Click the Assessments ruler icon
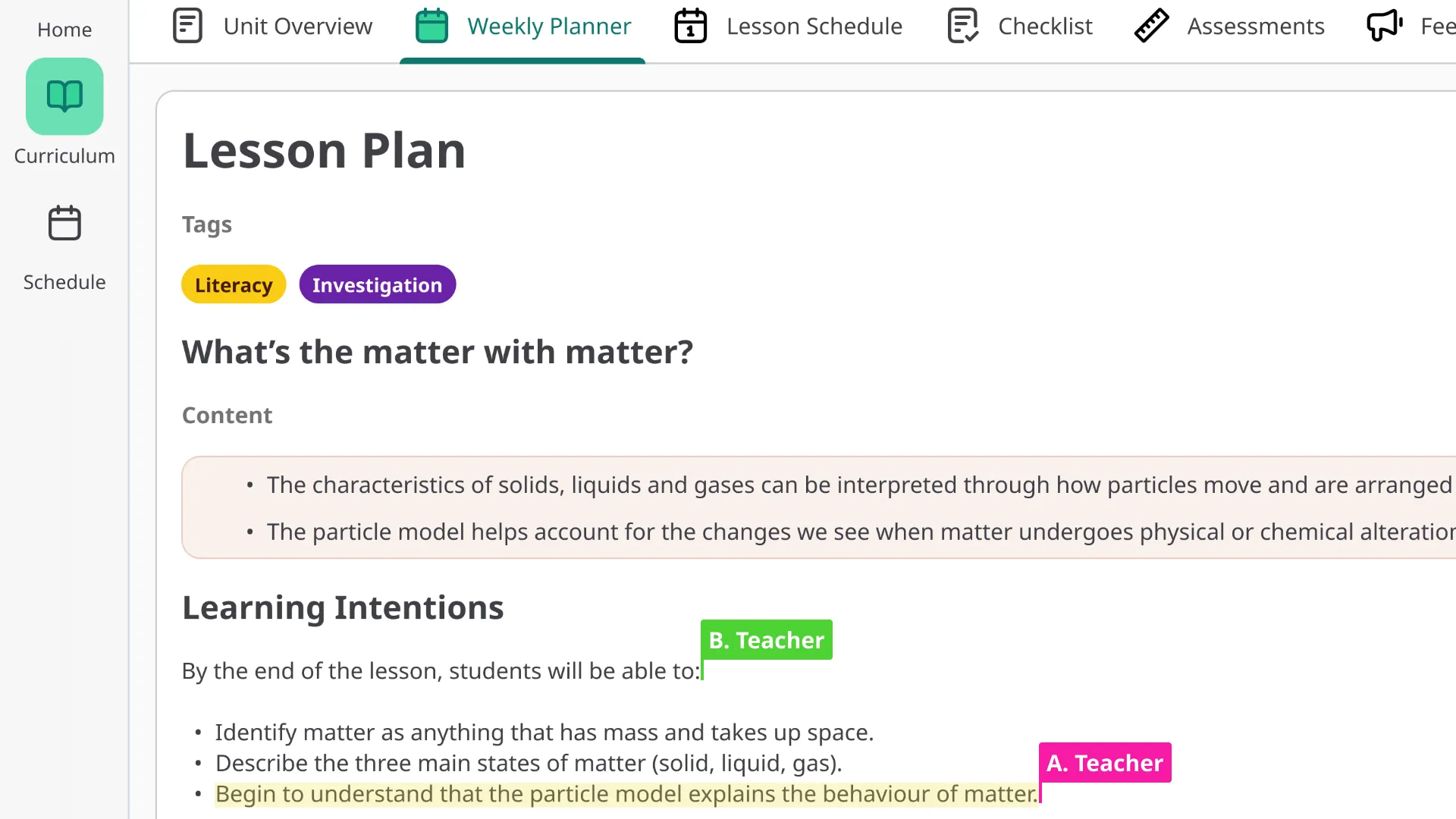The height and width of the screenshot is (819, 1456). [1151, 26]
